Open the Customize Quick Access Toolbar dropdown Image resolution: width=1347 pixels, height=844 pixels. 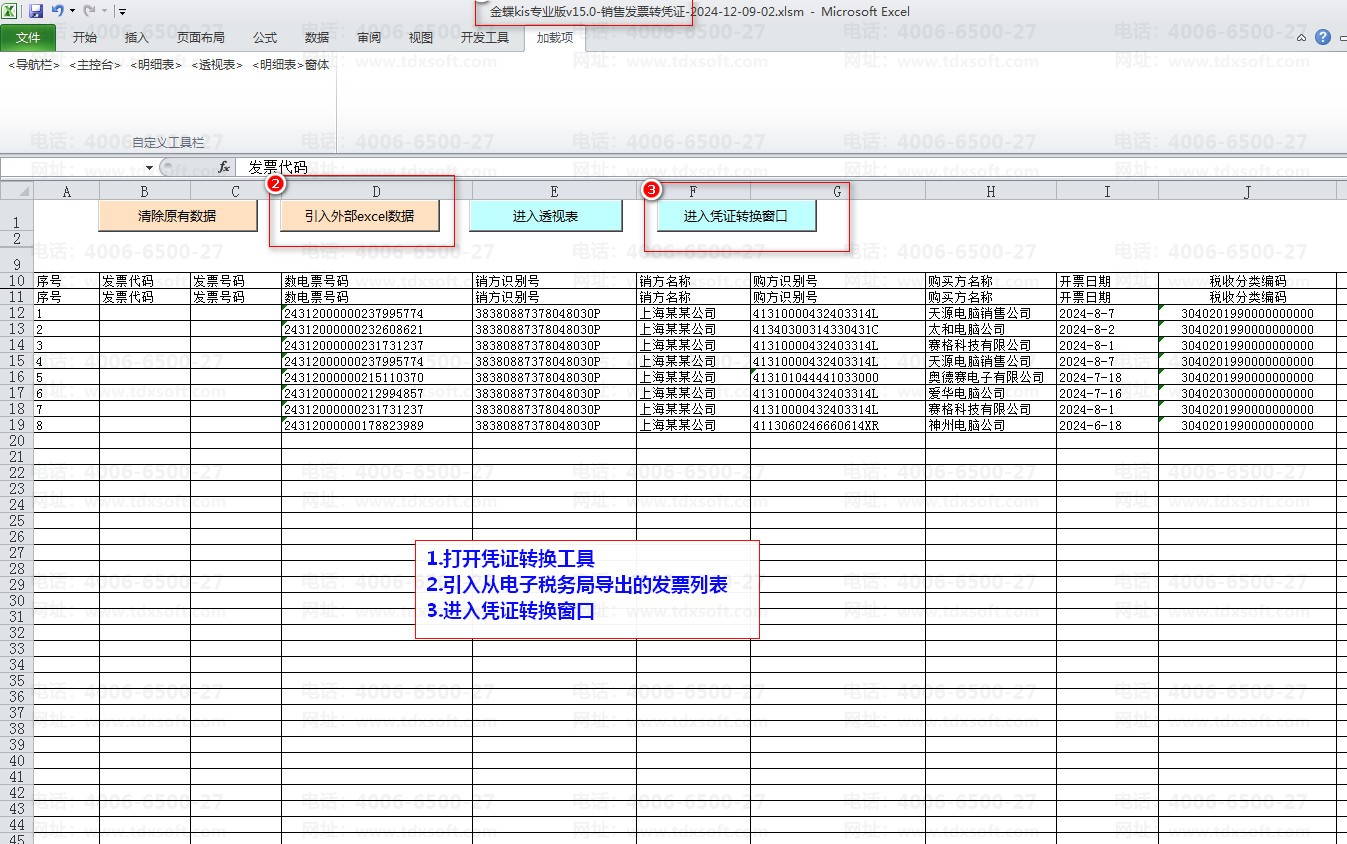pos(122,11)
